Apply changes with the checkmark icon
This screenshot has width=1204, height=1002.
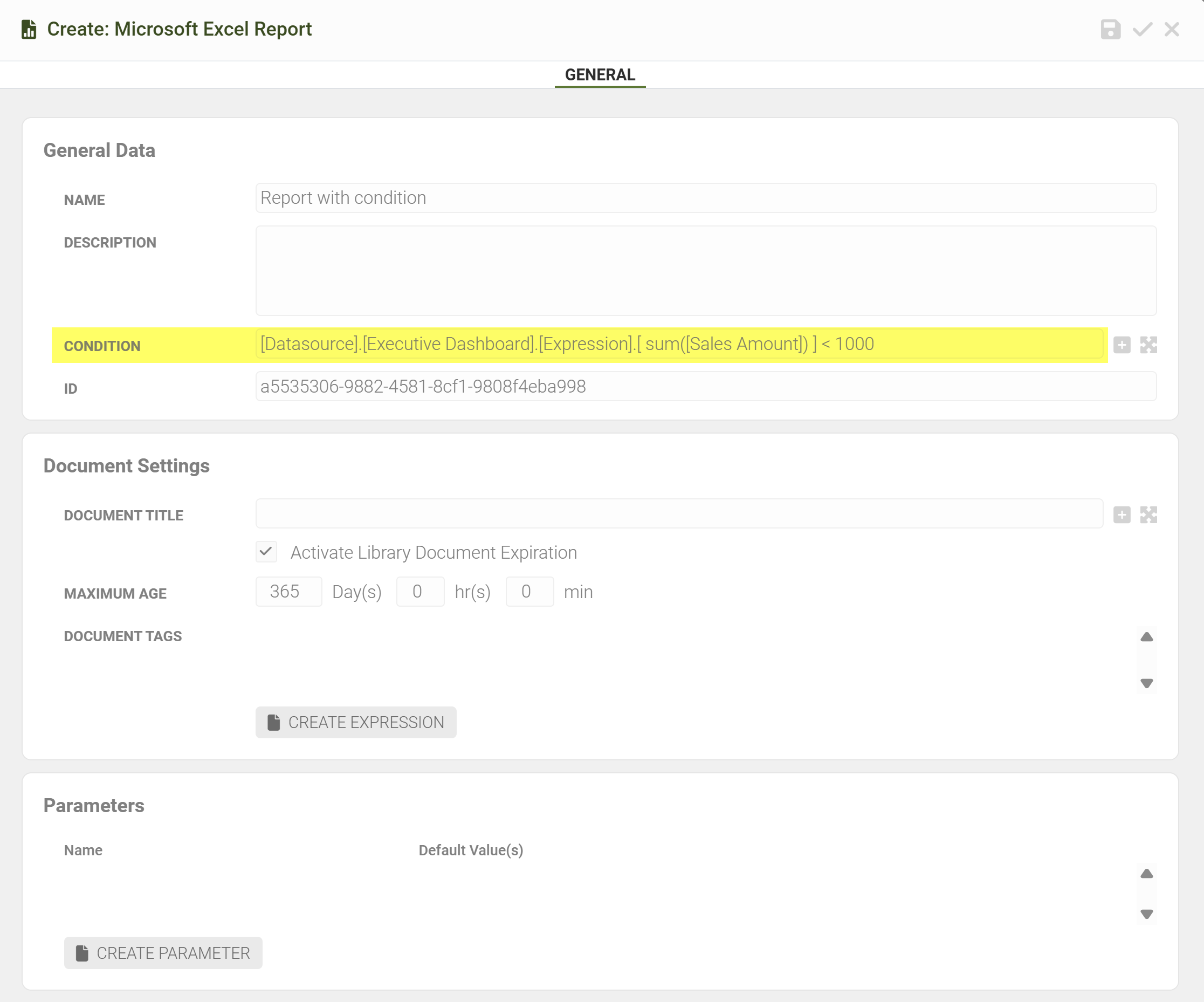pyautogui.click(x=1142, y=29)
